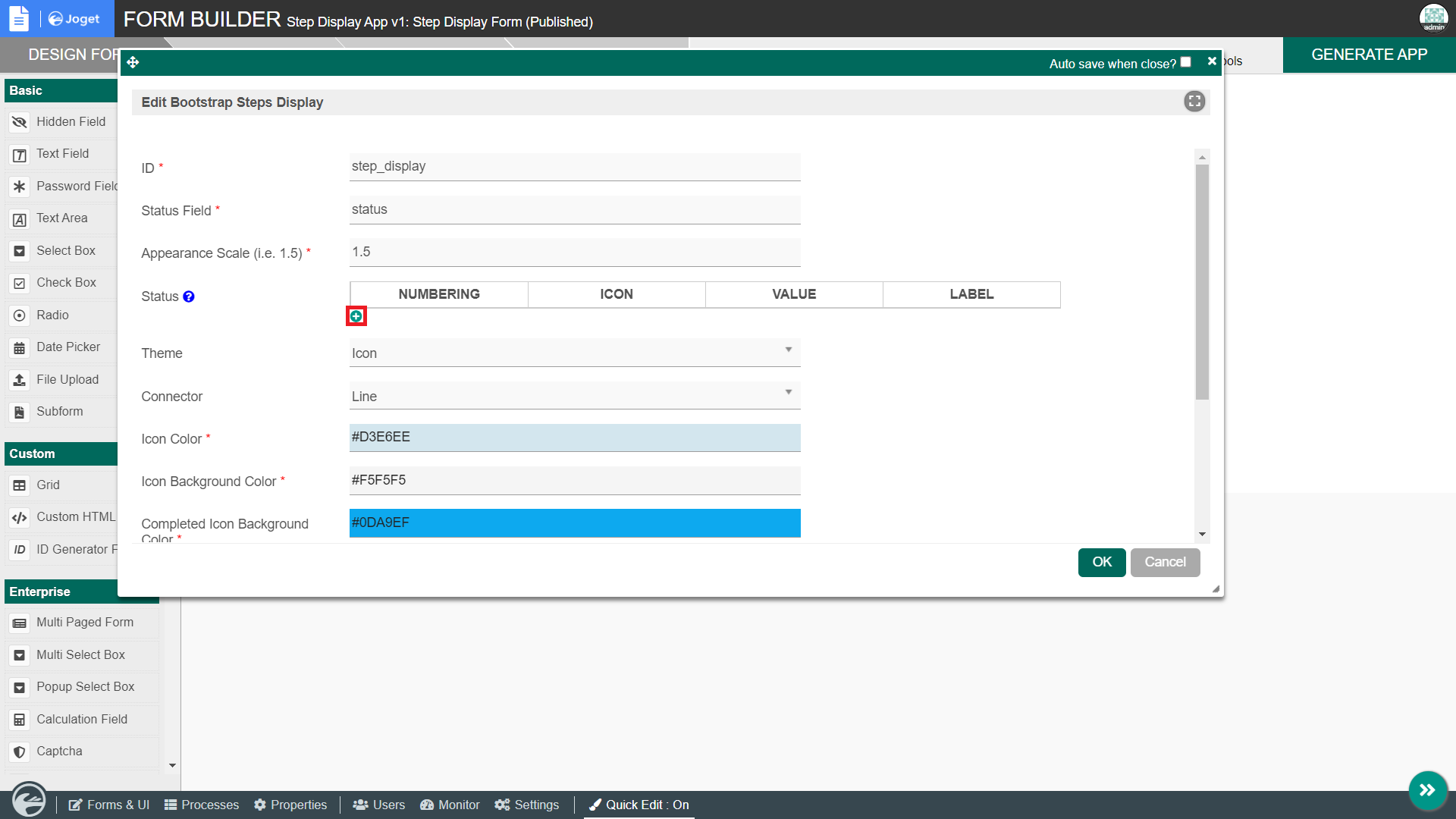The image size is (1456, 819).
Task: Select the Date Picker element icon
Action: 20,348
